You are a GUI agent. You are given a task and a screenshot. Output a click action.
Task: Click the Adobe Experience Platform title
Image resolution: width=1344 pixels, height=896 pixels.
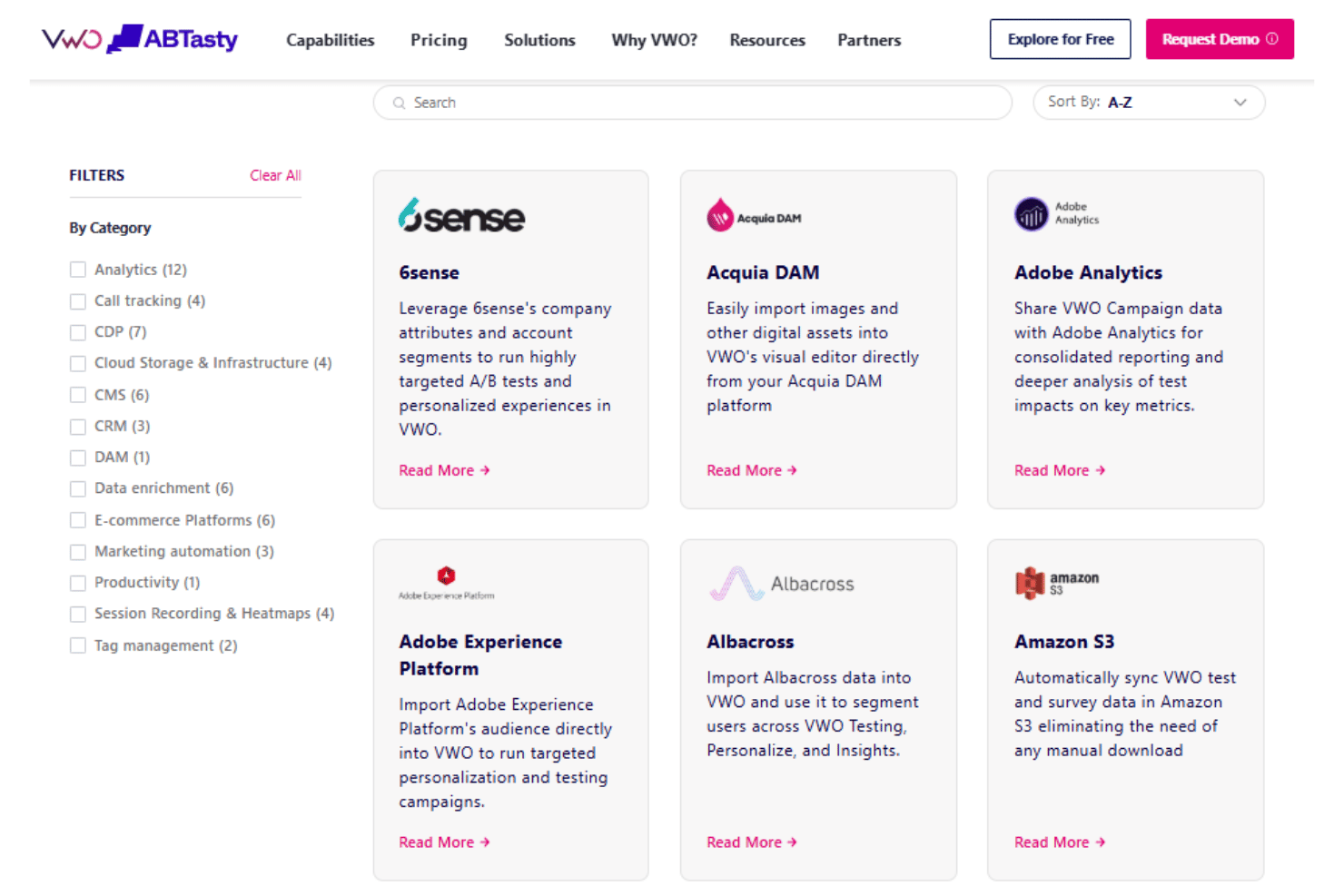pyautogui.click(x=480, y=655)
